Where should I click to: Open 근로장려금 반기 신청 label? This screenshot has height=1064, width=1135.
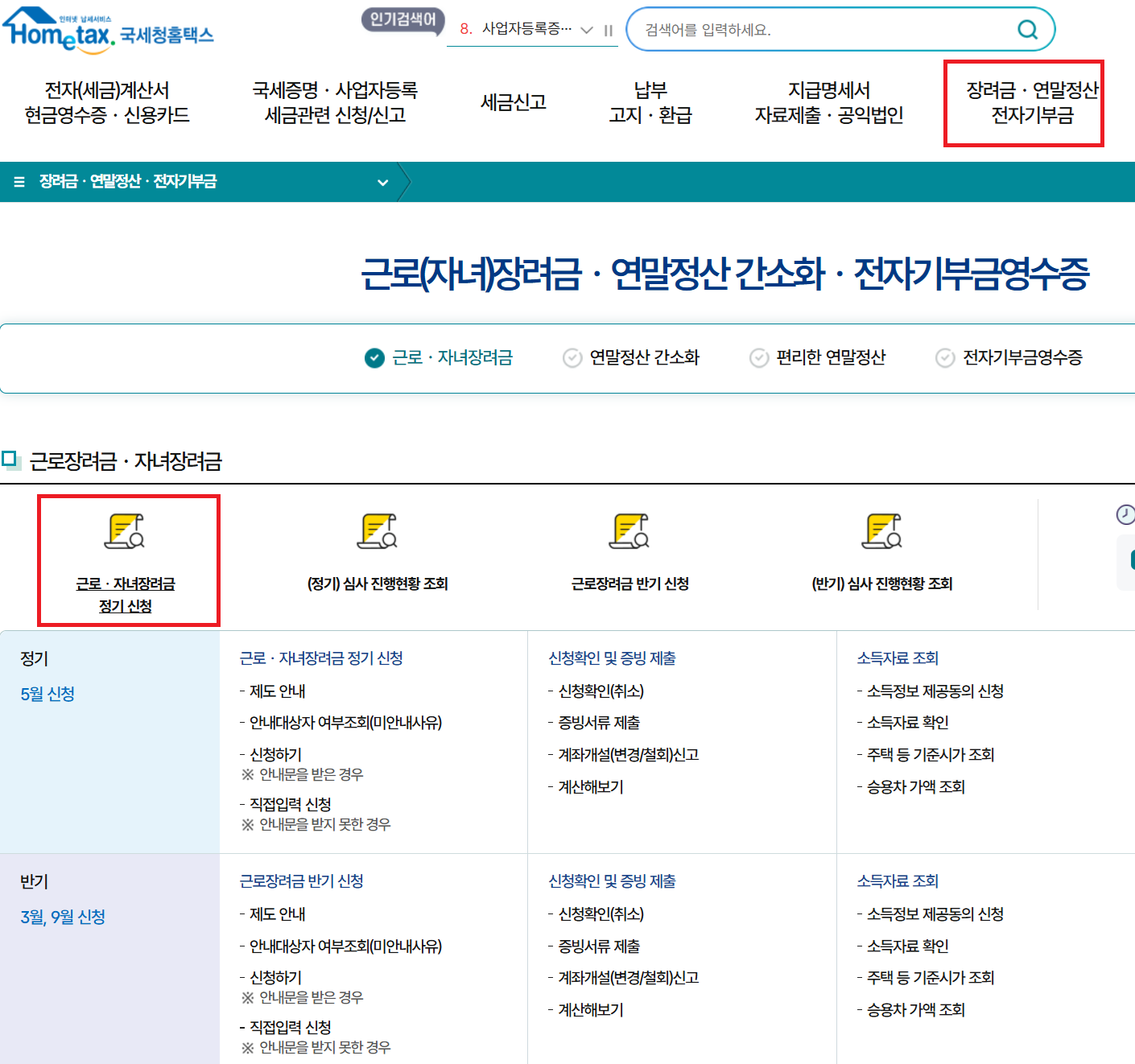pos(629,584)
